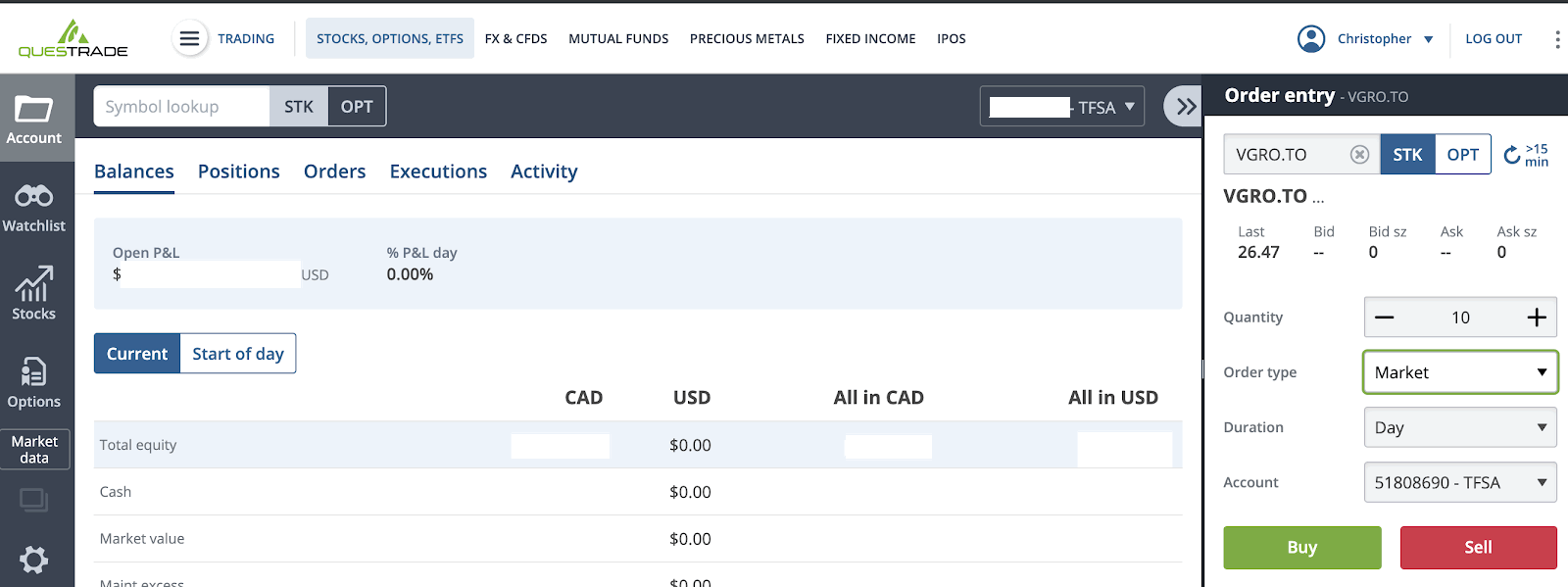The height and width of the screenshot is (587, 1568).
Task: Open the Order type dropdown
Action: point(1459,372)
